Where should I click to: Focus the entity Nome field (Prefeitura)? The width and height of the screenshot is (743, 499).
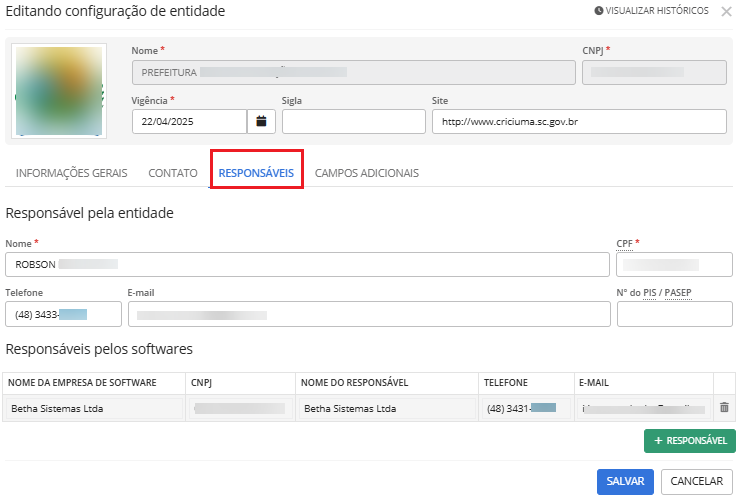click(353, 73)
